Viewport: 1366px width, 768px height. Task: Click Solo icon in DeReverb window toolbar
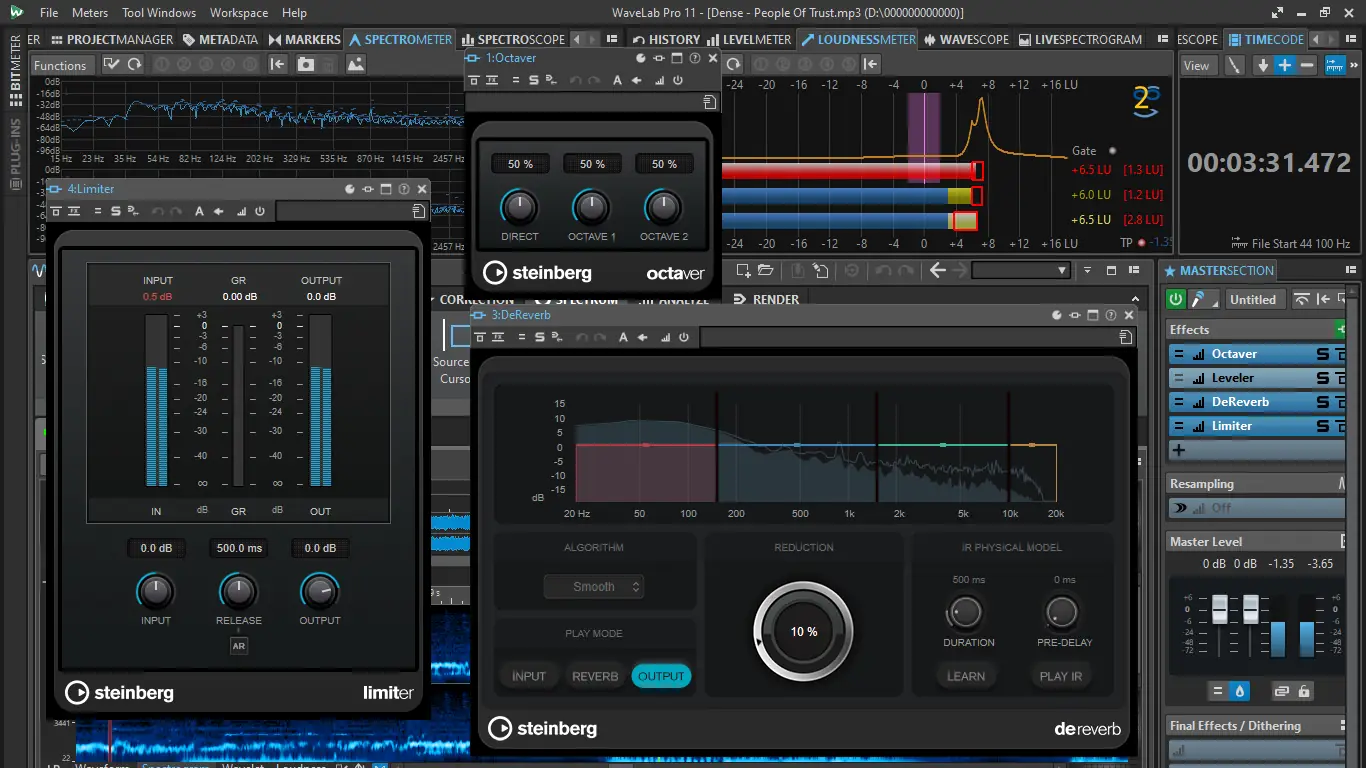[540, 337]
